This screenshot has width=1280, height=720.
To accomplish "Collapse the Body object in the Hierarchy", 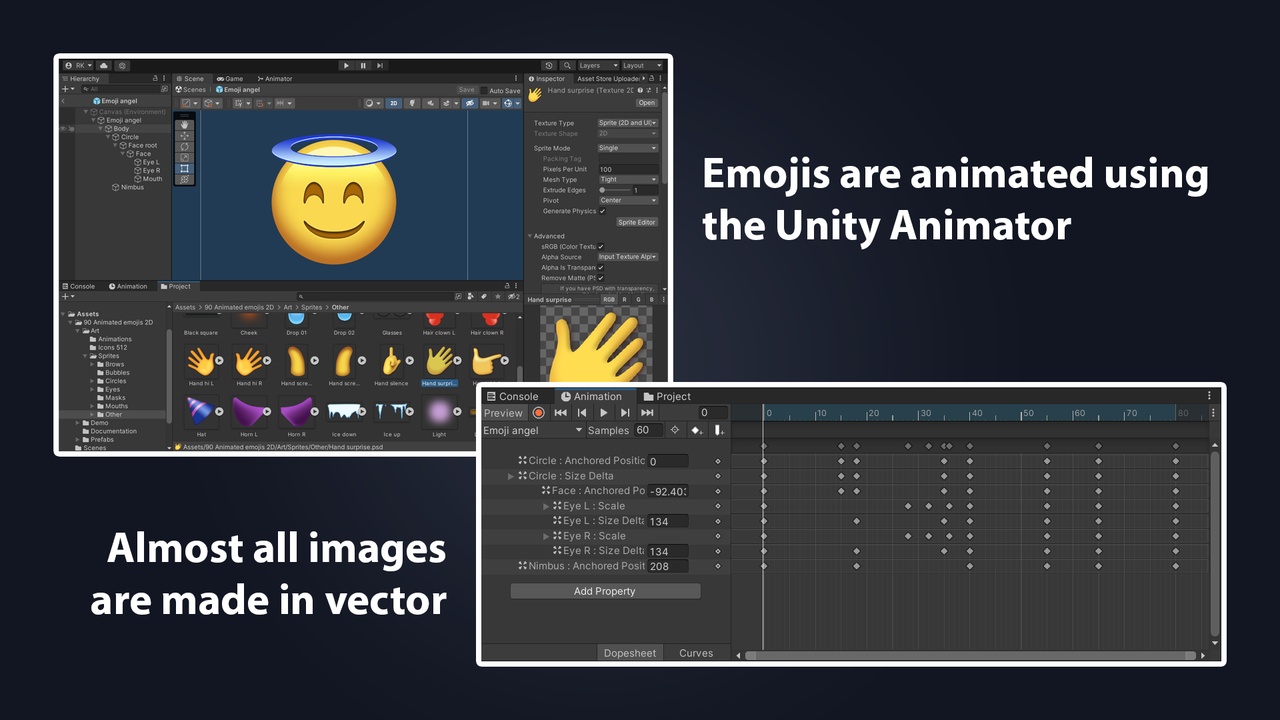I will pos(99,129).
